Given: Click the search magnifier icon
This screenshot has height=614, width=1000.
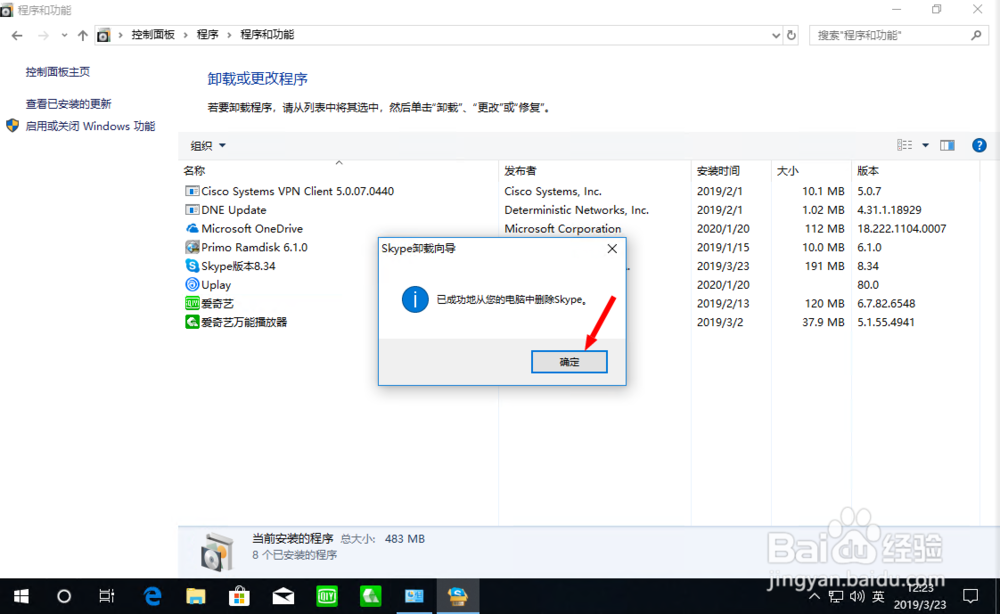Looking at the screenshot, I should click(976, 35).
